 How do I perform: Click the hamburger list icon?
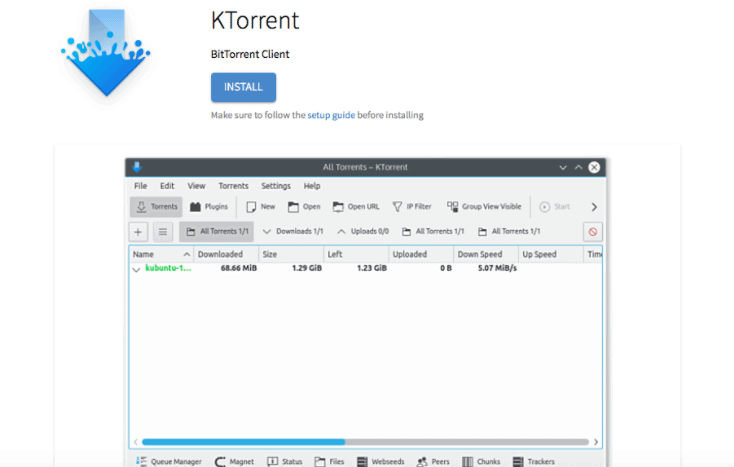(163, 232)
